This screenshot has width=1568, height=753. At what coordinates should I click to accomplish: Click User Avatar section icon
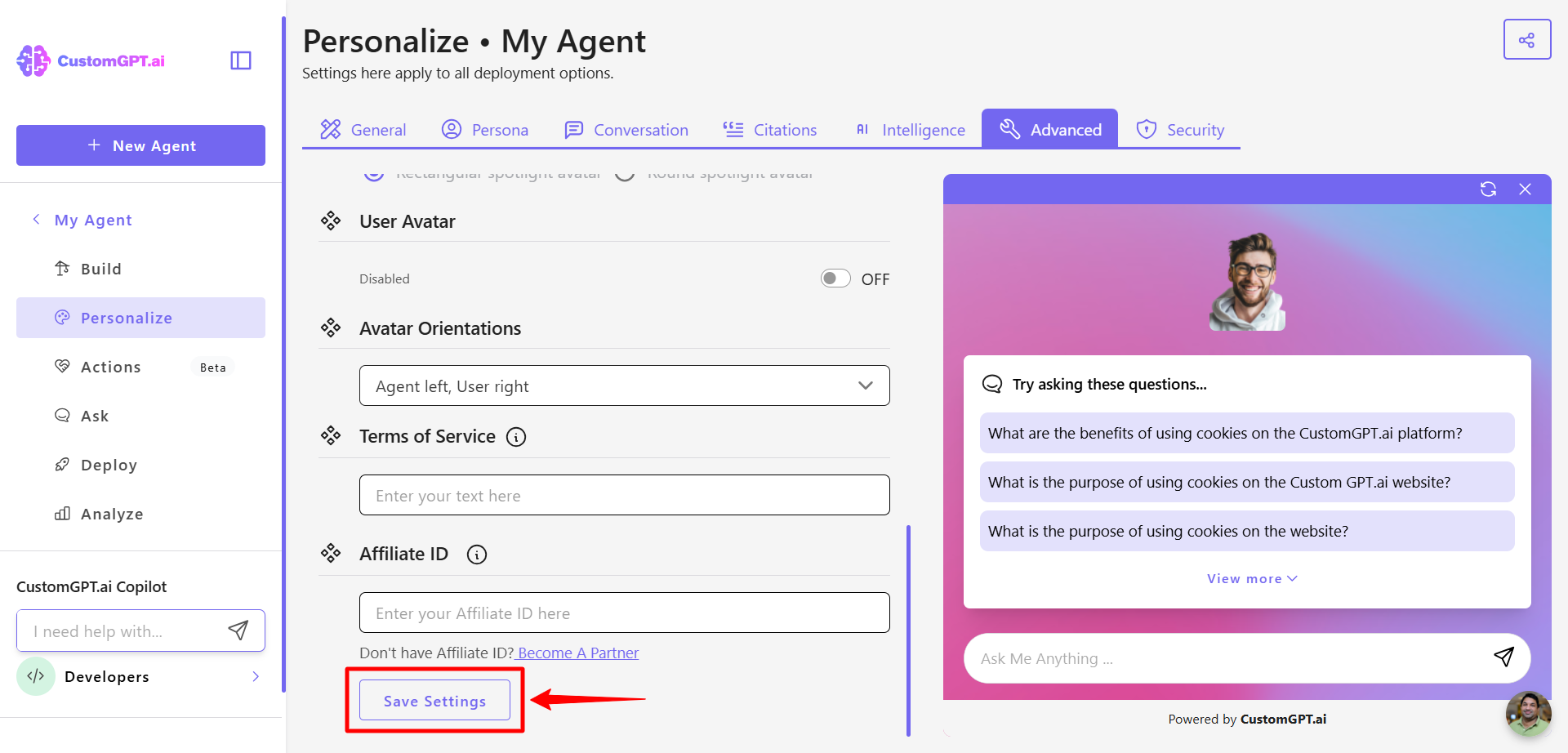pyautogui.click(x=331, y=221)
